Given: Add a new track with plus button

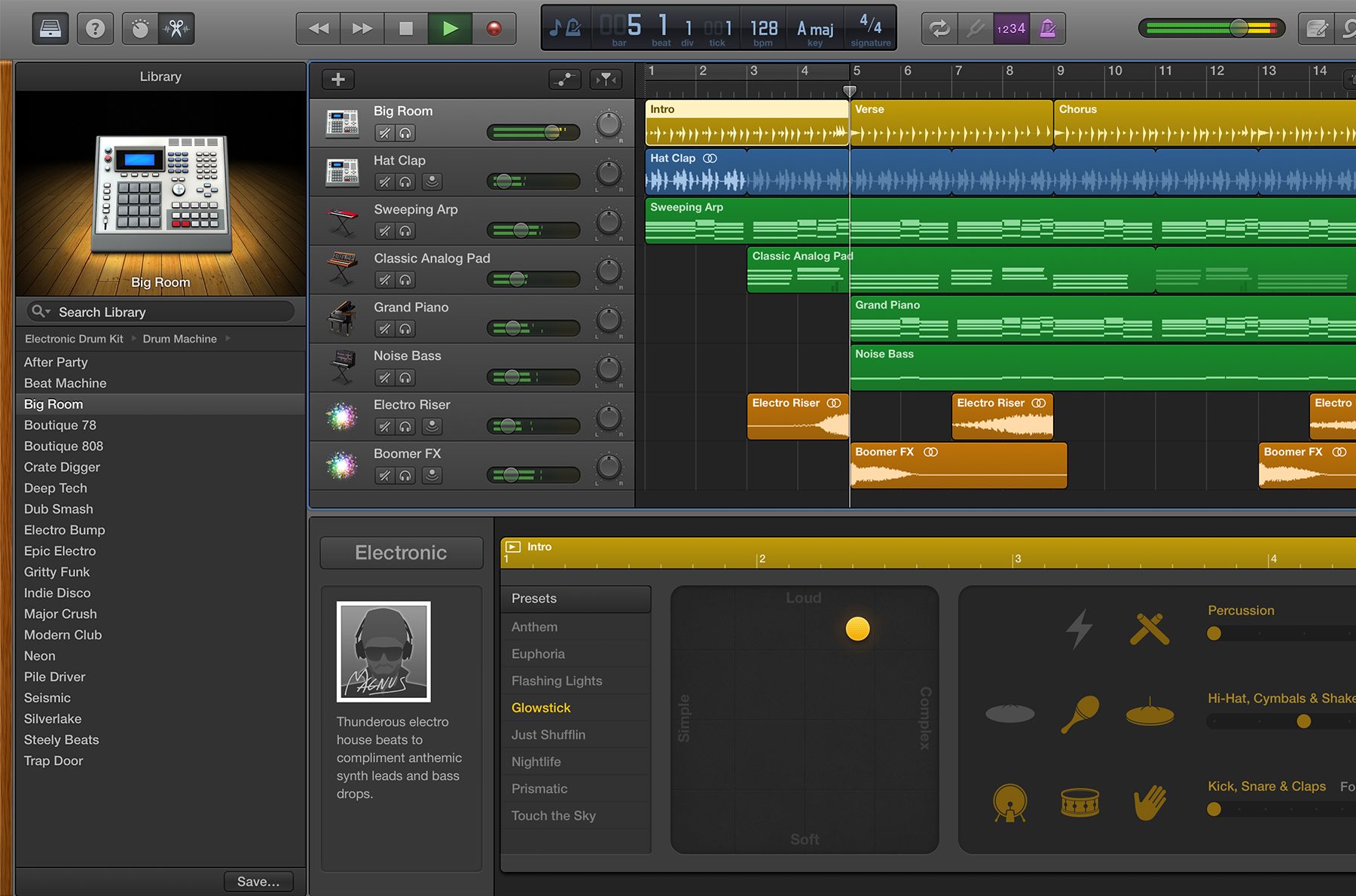Looking at the screenshot, I should (337, 79).
